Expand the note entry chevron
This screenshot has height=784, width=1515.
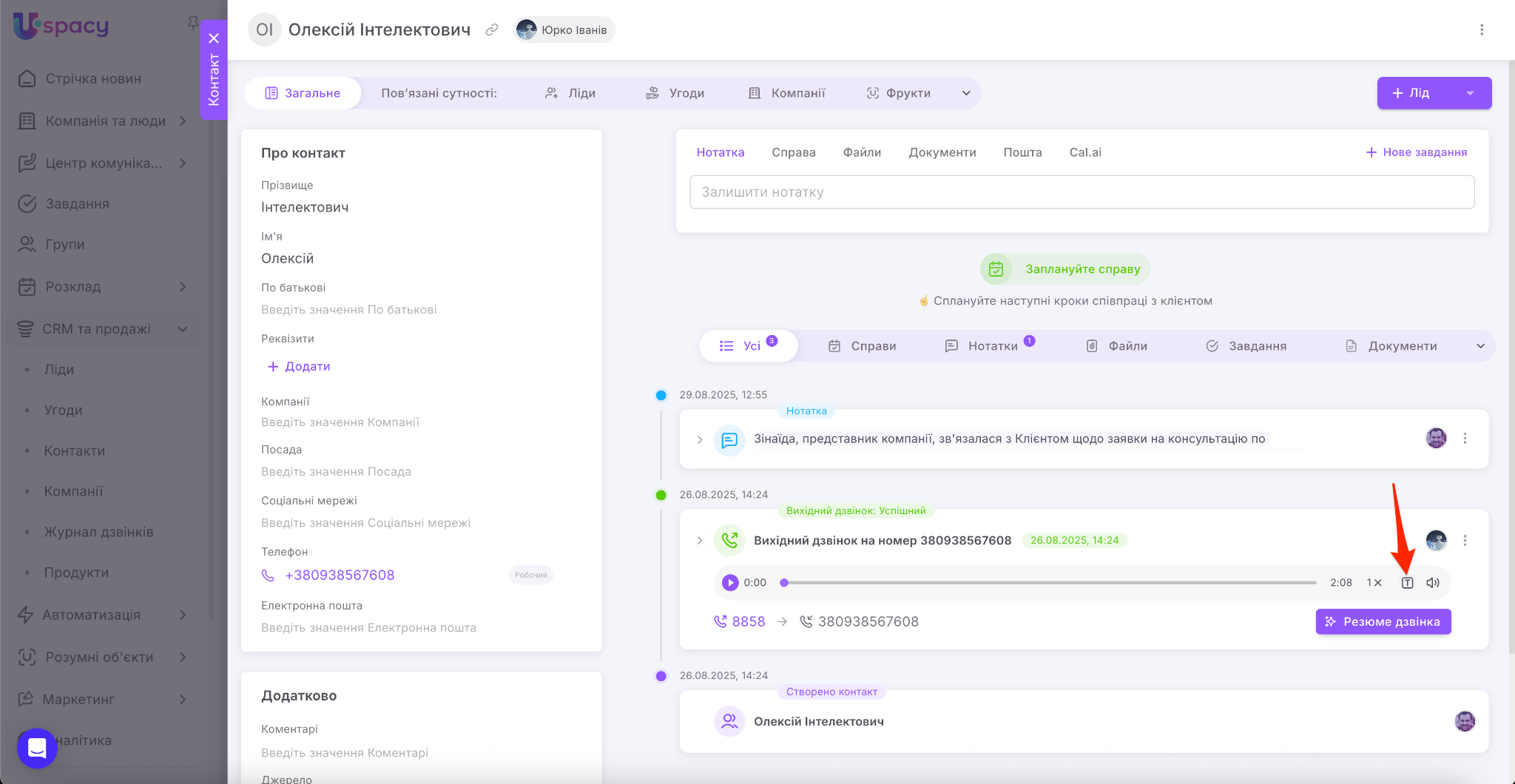(x=700, y=439)
